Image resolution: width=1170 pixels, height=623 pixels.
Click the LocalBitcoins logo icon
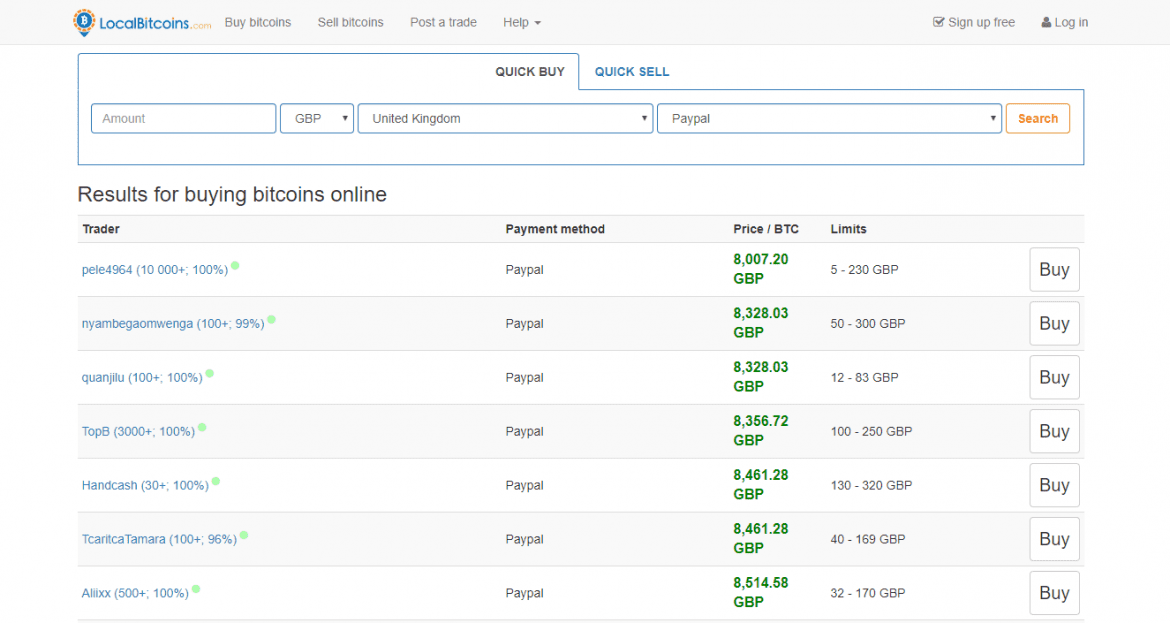(85, 22)
